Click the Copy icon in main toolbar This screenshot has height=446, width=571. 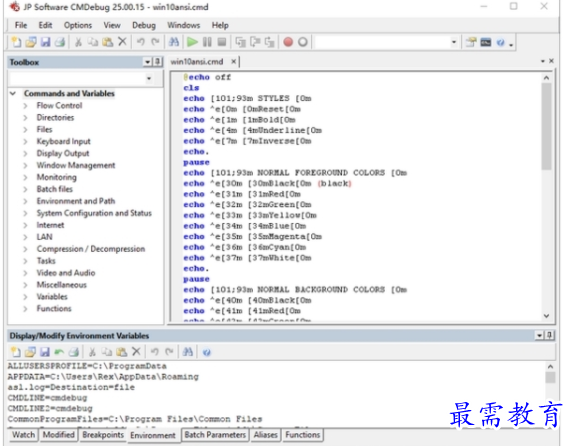[93, 42]
